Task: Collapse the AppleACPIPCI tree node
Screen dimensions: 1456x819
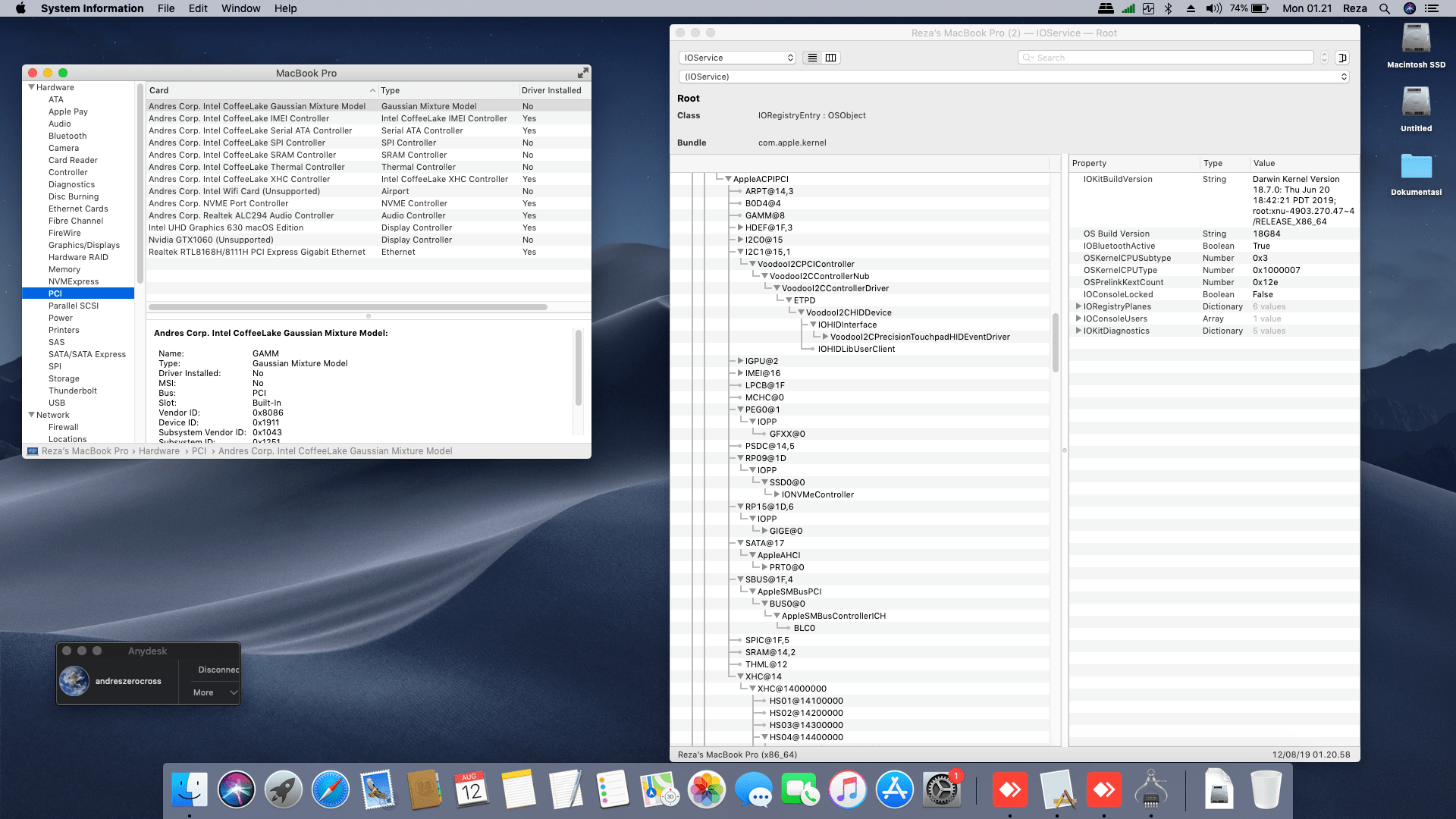Action: point(728,179)
